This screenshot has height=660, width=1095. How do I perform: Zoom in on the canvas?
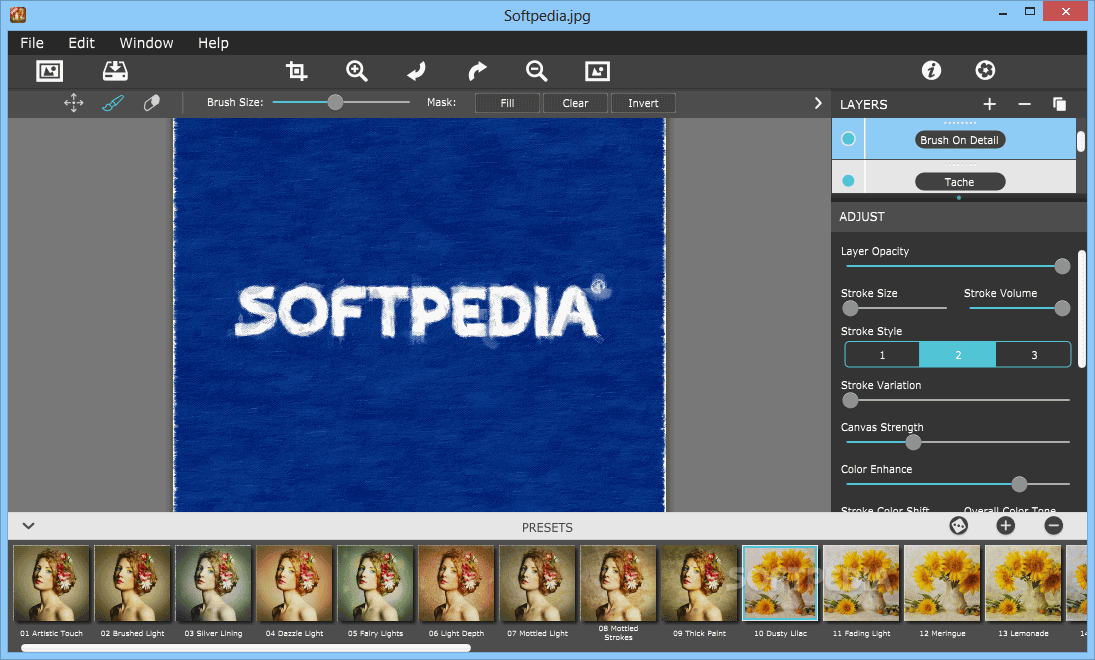tap(357, 71)
